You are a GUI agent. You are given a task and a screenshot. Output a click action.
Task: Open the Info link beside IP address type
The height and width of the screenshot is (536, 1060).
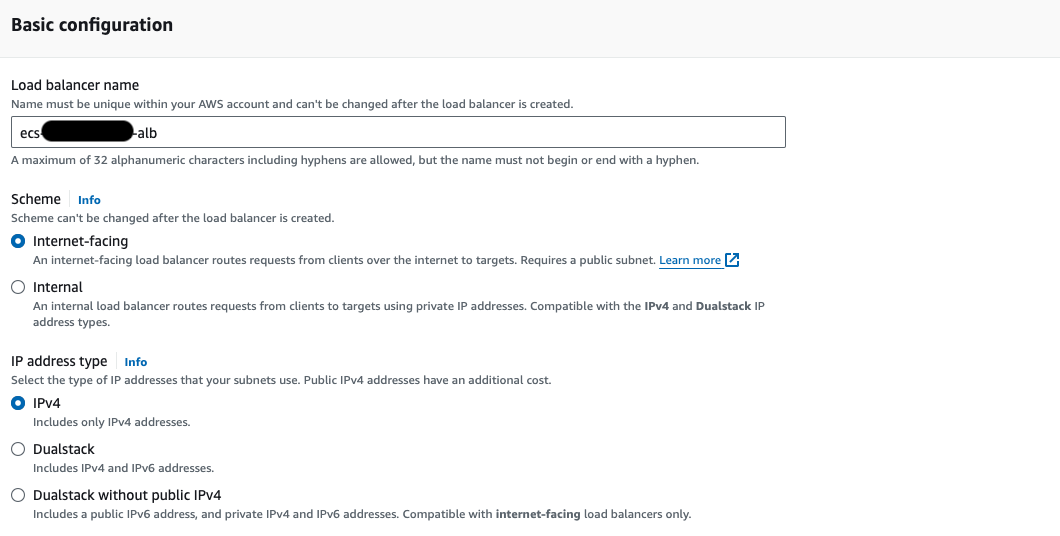[136, 362]
